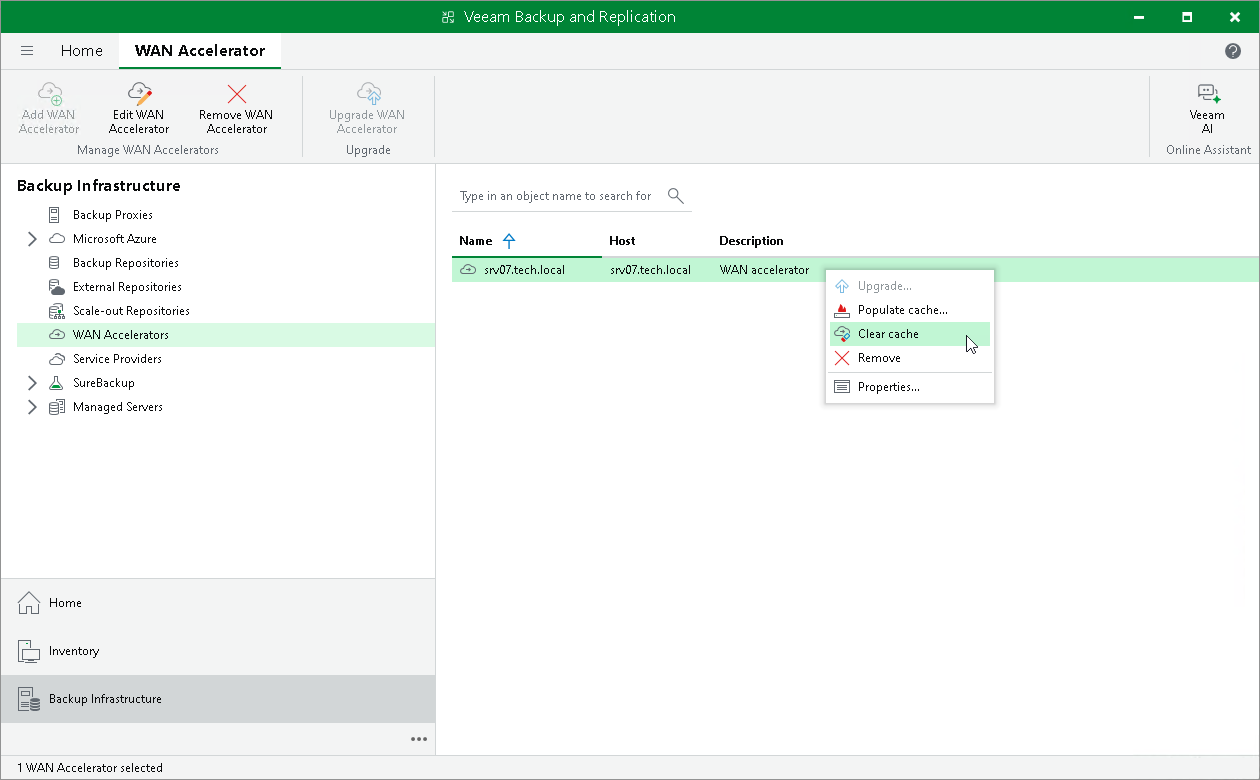Click the WAN accelerator description cell
1260x780 pixels.
764,270
